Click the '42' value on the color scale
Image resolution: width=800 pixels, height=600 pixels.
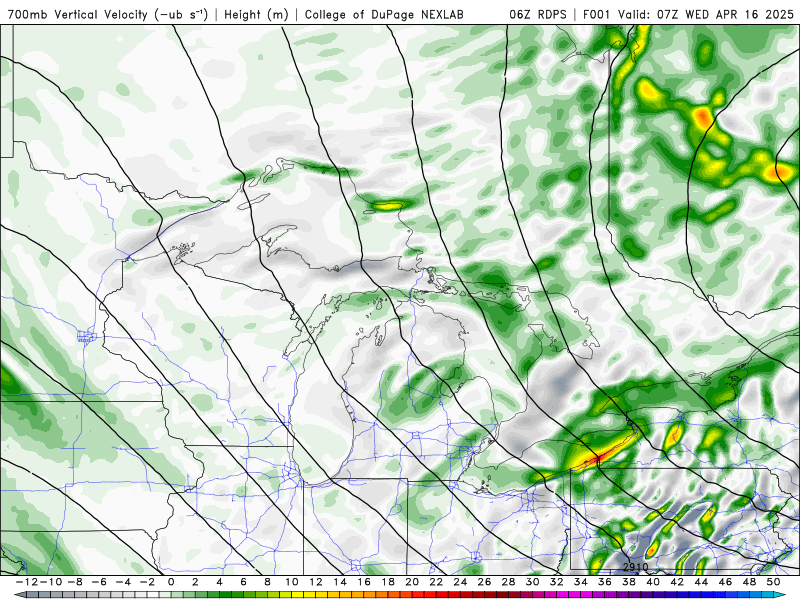677,582
